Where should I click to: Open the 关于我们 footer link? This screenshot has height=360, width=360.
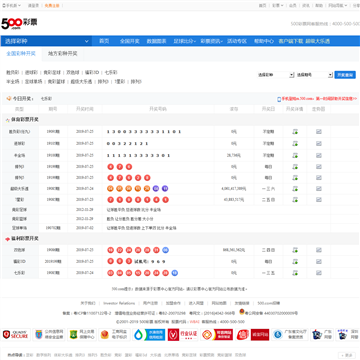click(88, 303)
